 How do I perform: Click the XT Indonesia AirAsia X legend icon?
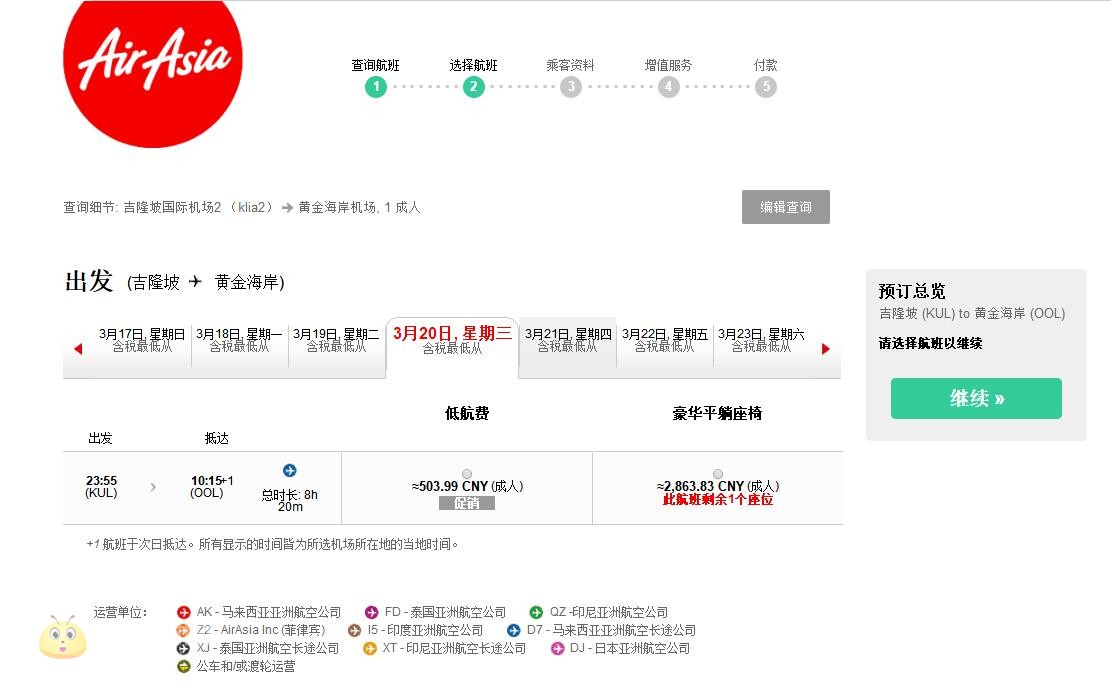click(x=369, y=648)
